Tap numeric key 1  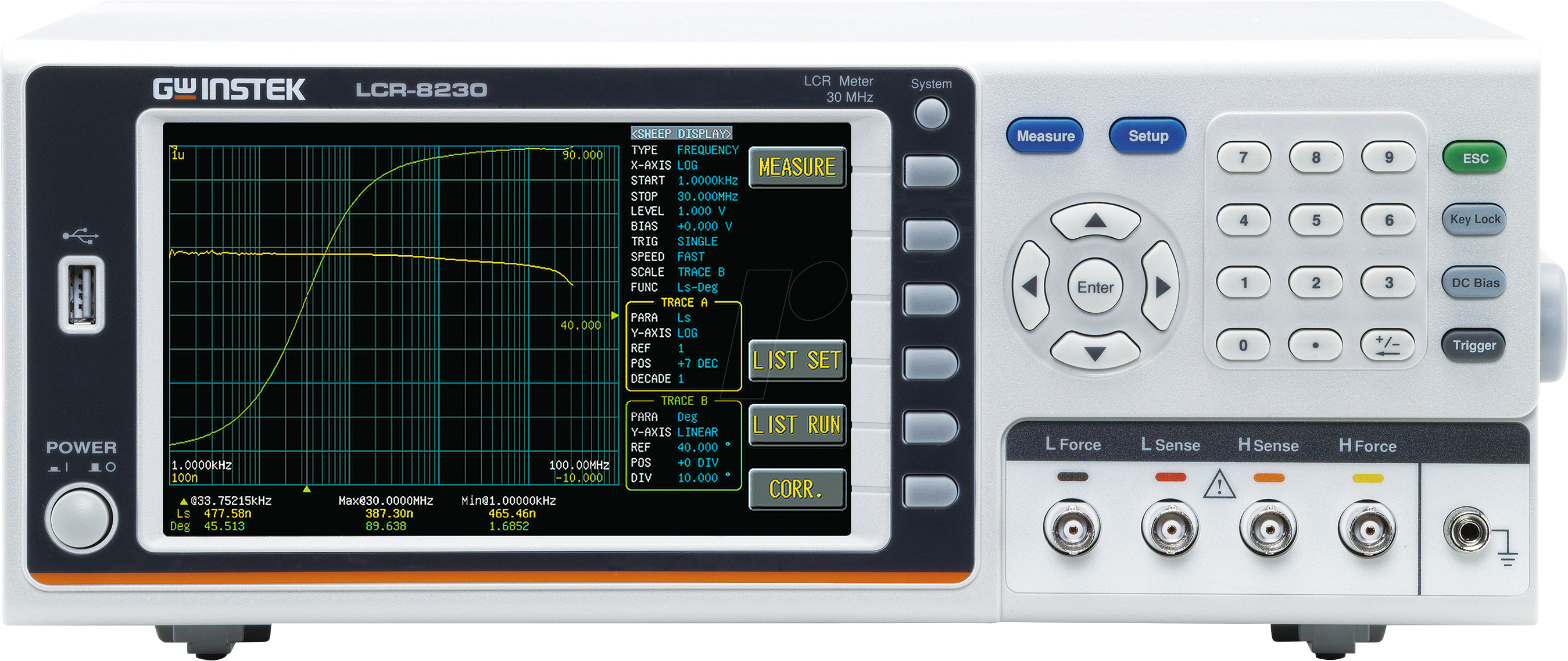click(x=1243, y=283)
